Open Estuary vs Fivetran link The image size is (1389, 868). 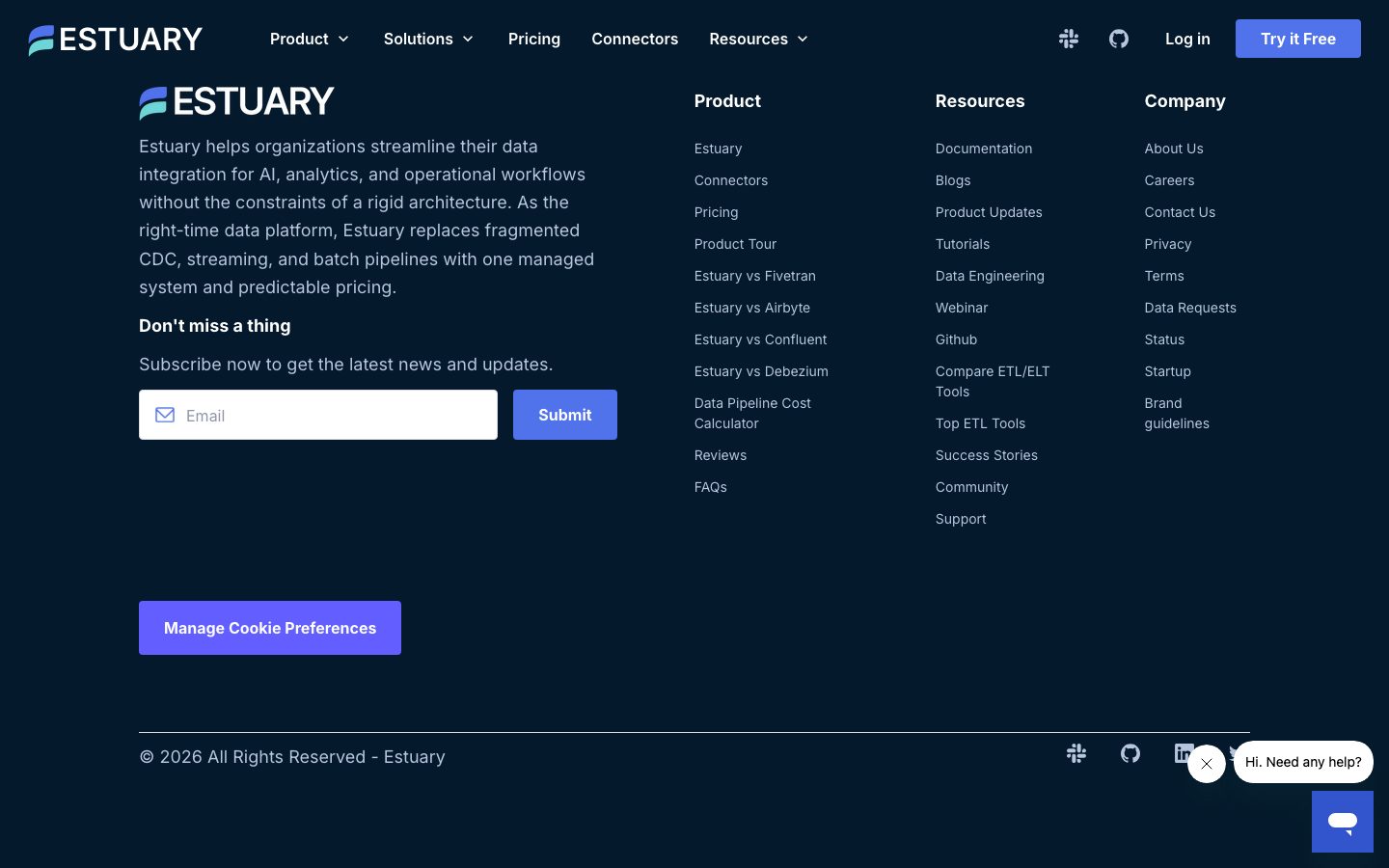pos(755,276)
